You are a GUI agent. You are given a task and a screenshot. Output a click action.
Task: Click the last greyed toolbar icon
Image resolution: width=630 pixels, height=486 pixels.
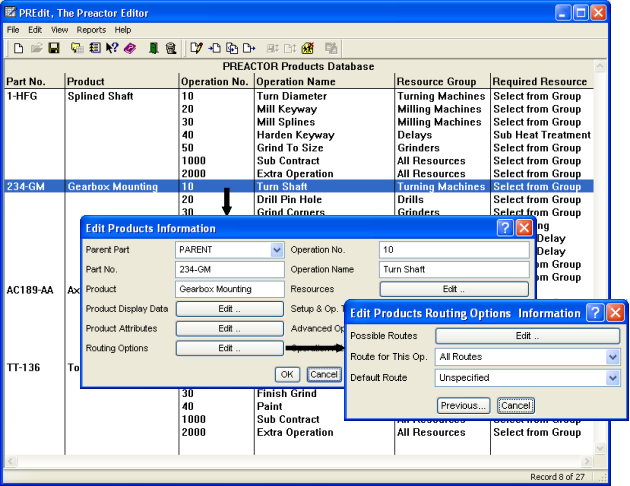(331, 49)
